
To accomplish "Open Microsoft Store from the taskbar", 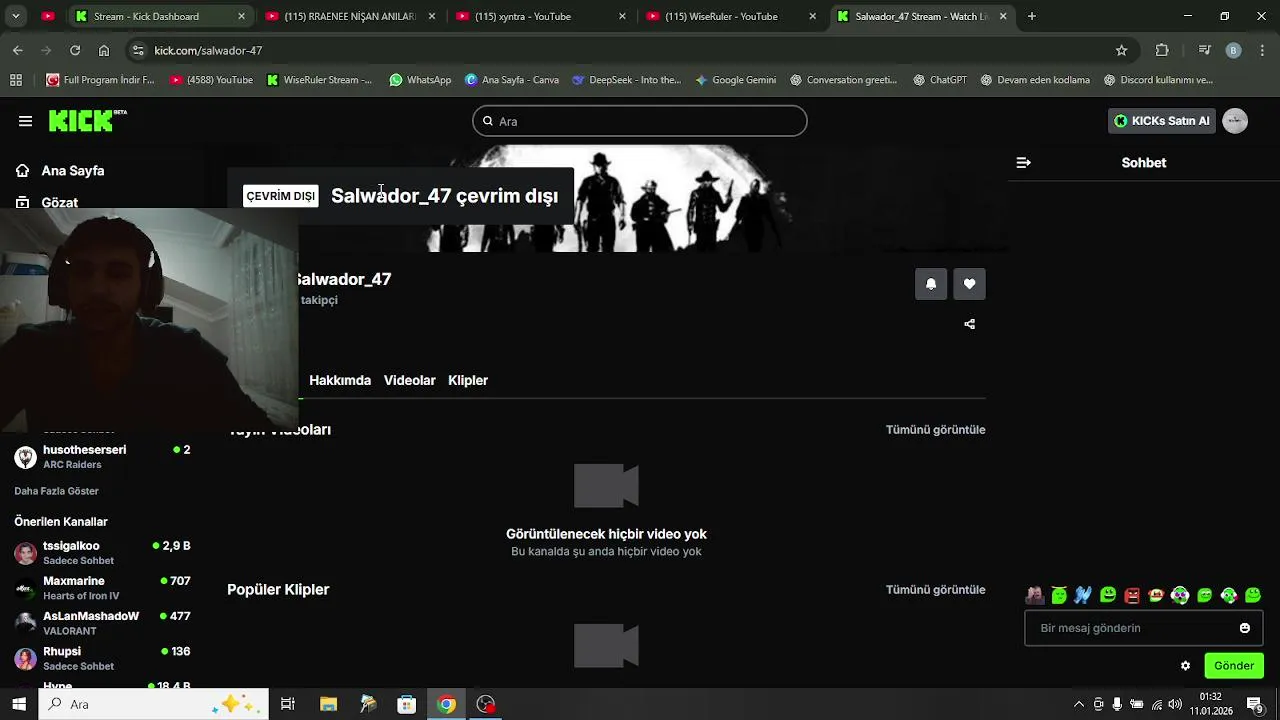I will coord(407,704).
